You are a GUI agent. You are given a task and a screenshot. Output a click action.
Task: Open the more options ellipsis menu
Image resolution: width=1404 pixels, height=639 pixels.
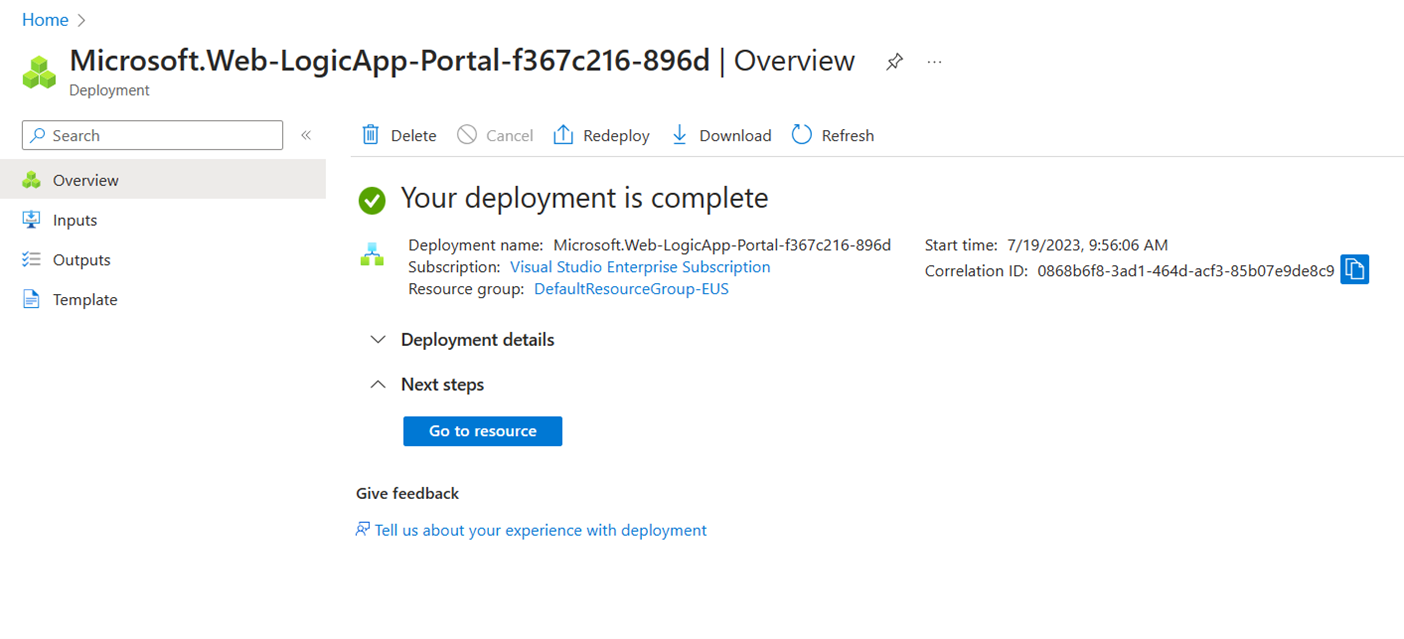(934, 62)
